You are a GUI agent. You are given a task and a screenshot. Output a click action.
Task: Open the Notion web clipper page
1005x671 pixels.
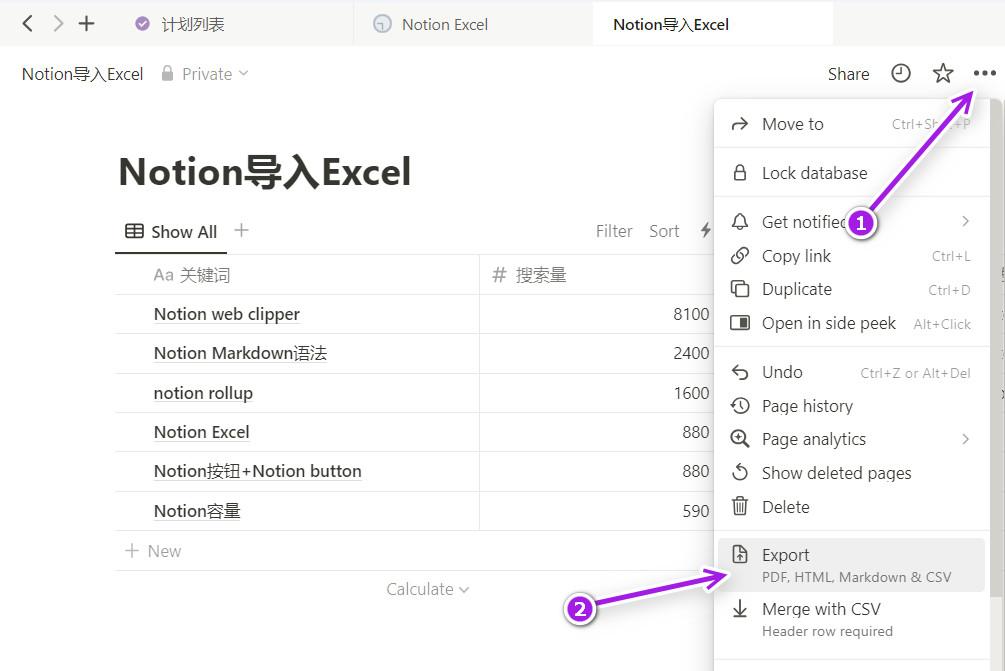click(x=227, y=314)
